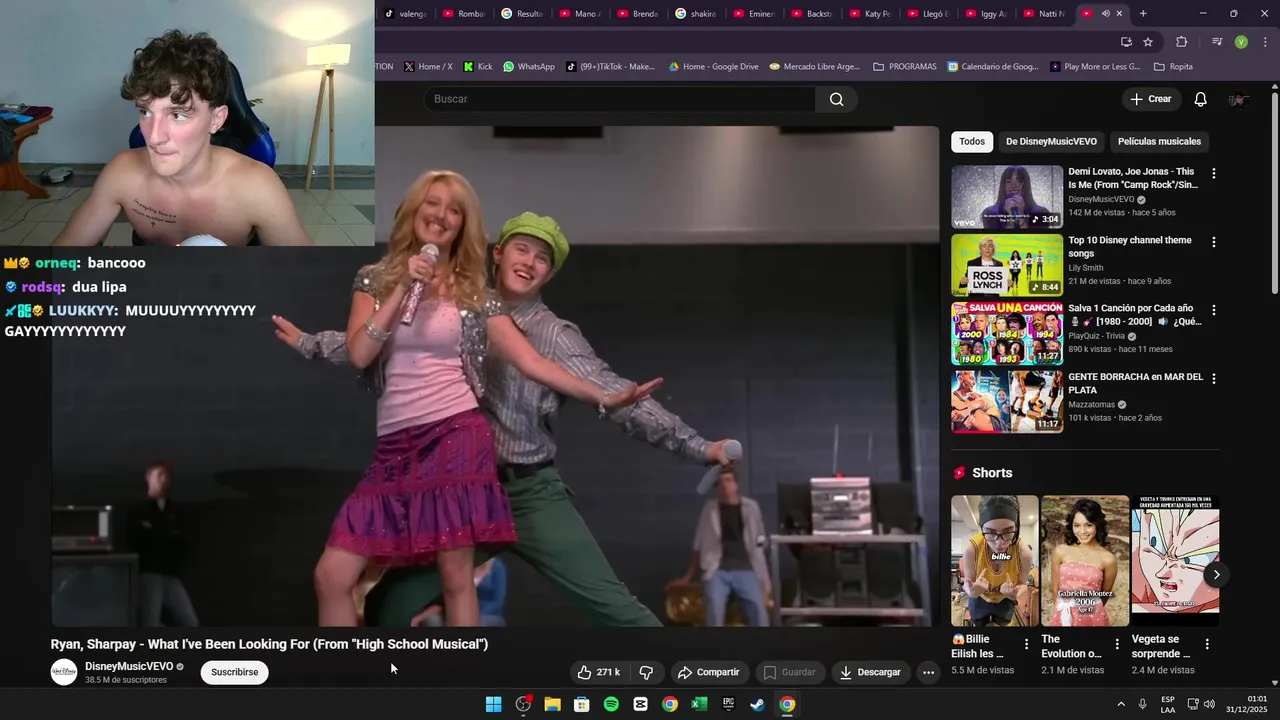Viewport: 1280px width, 720px height.
Task: Open a new browser tab
Action: tap(1143, 14)
